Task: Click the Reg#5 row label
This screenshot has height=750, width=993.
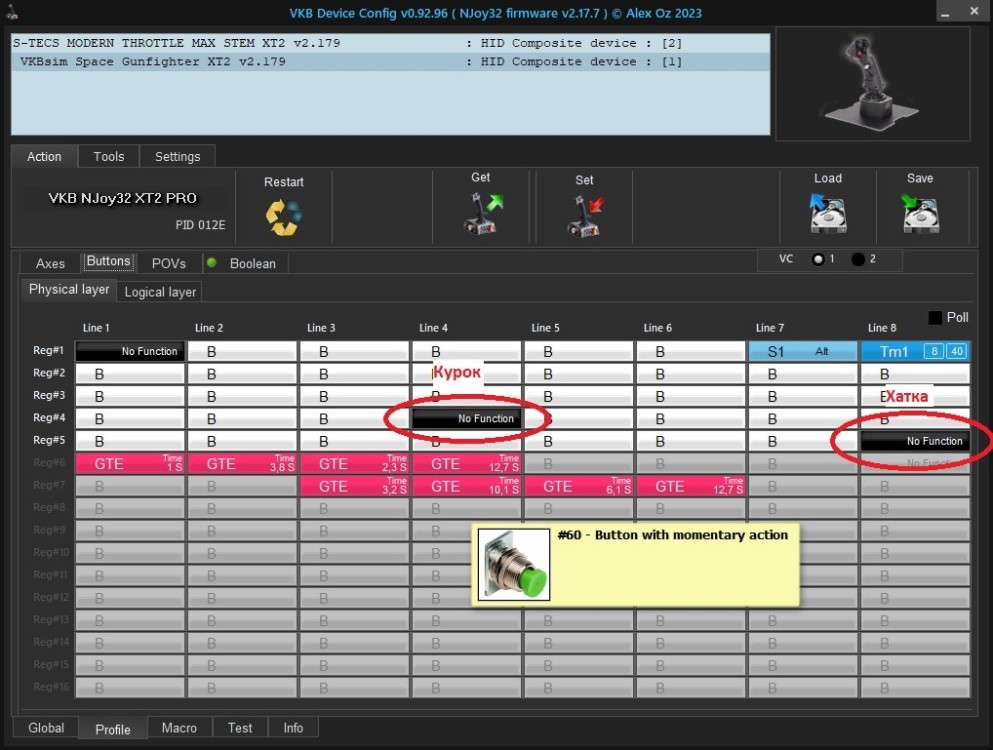Action: [49, 440]
